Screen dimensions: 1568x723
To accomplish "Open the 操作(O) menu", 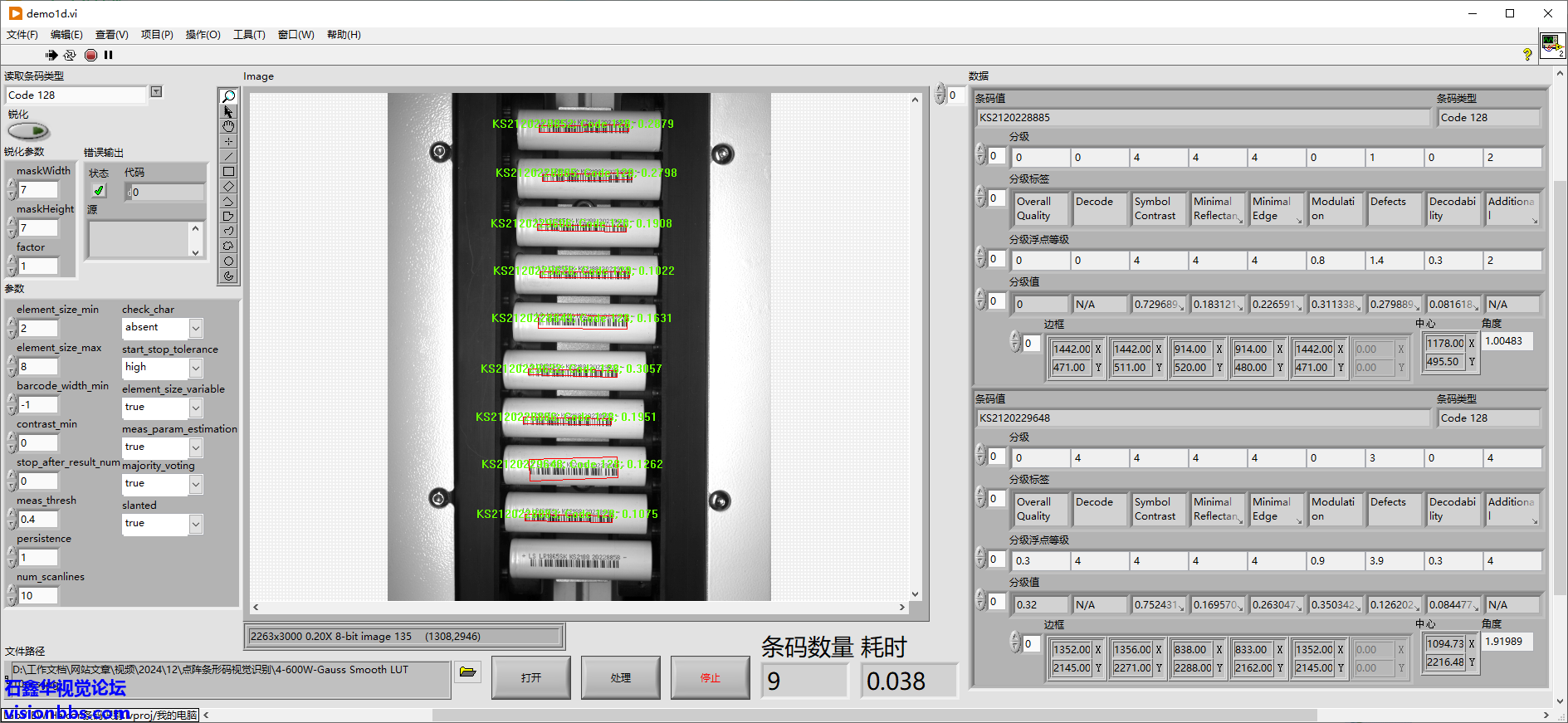I will tap(203, 35).
